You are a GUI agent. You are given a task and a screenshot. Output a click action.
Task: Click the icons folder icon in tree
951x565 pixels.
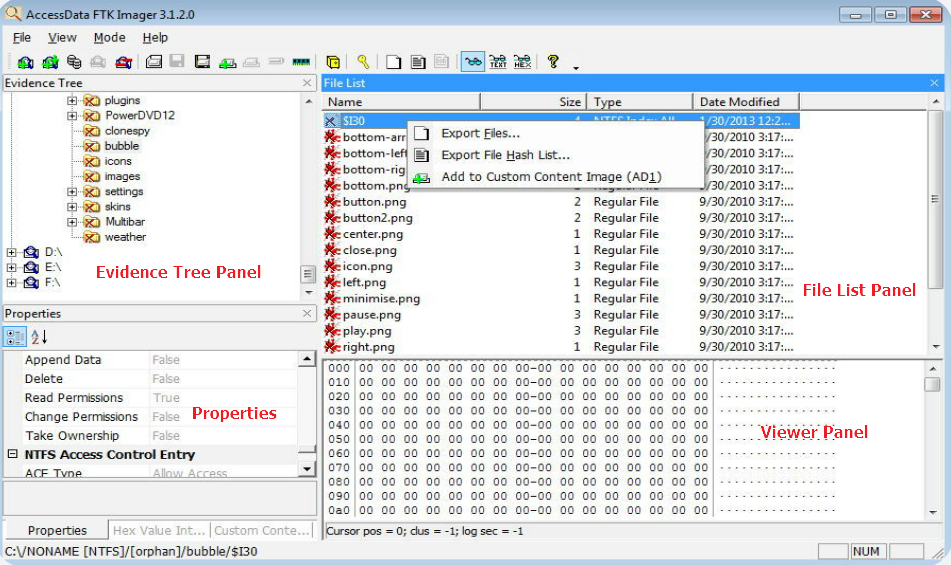(92, 161)
